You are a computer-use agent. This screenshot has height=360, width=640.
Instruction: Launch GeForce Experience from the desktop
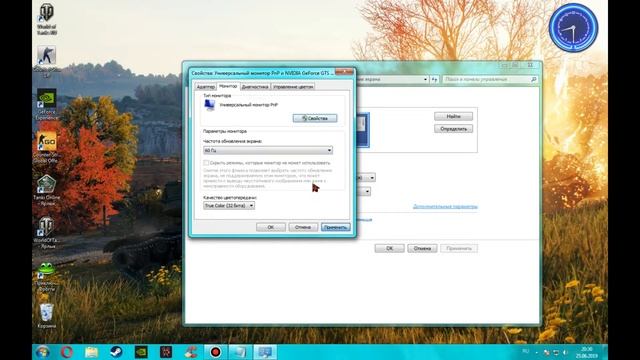[x=47, y=104]
